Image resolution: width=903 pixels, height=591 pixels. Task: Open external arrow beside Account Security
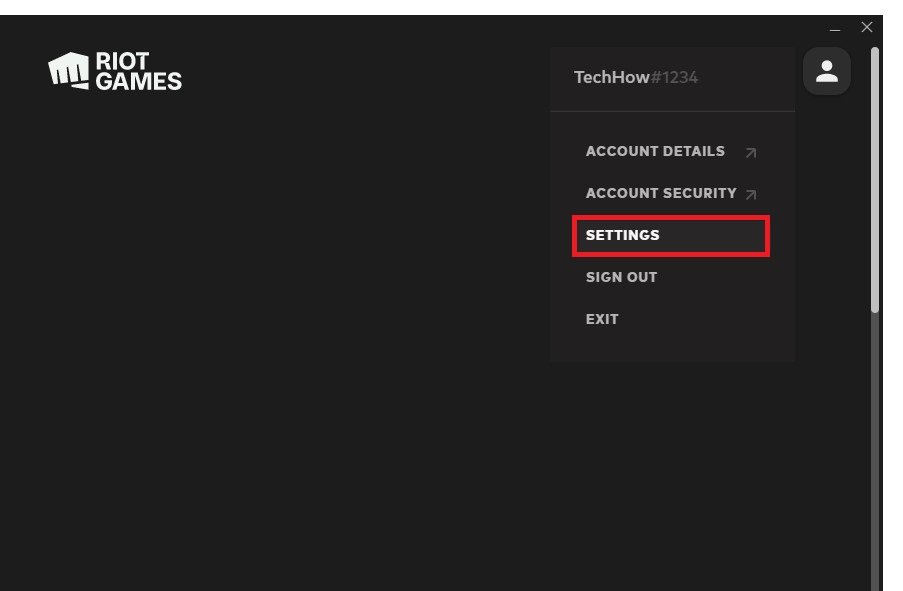[750, 195]
